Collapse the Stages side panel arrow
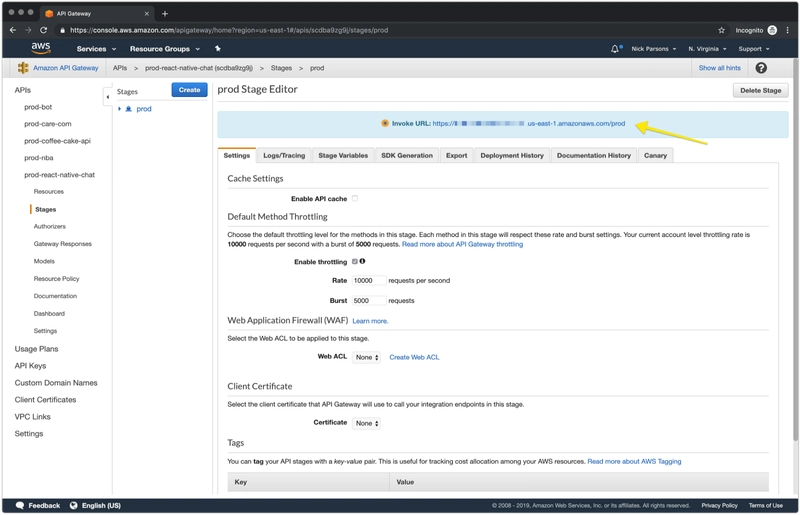This screenshot has width=800, height=515. tap(108, 97)
